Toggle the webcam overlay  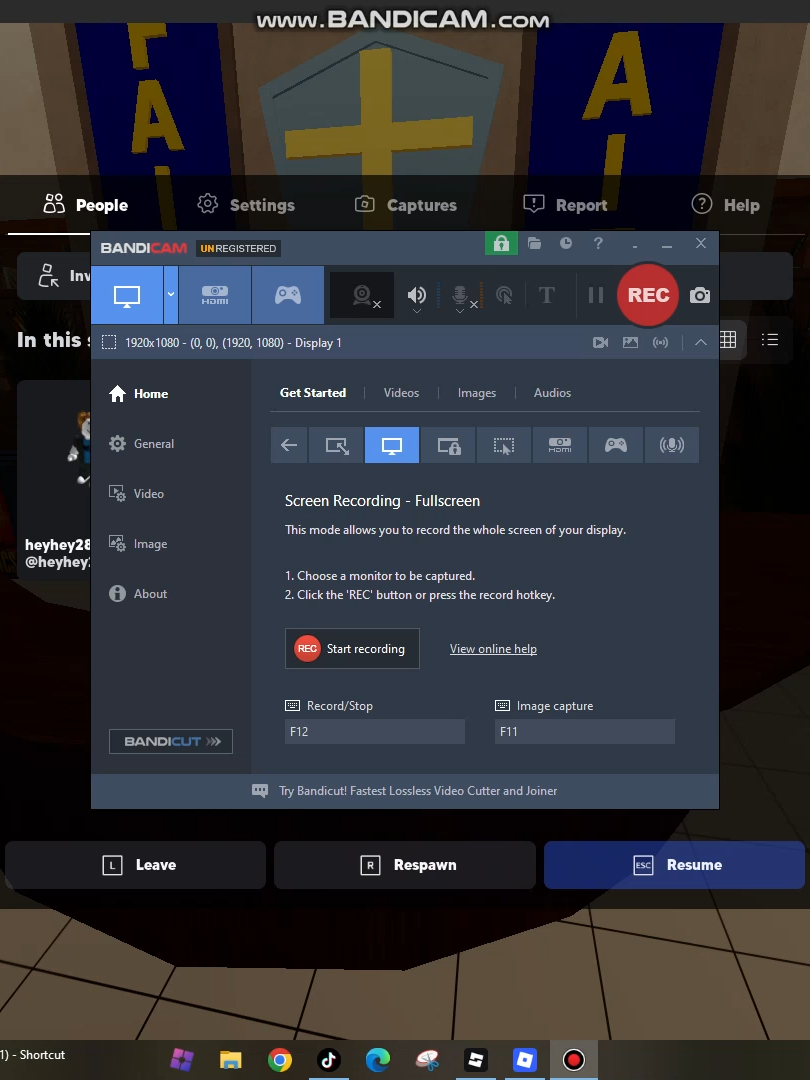(362, 295)
